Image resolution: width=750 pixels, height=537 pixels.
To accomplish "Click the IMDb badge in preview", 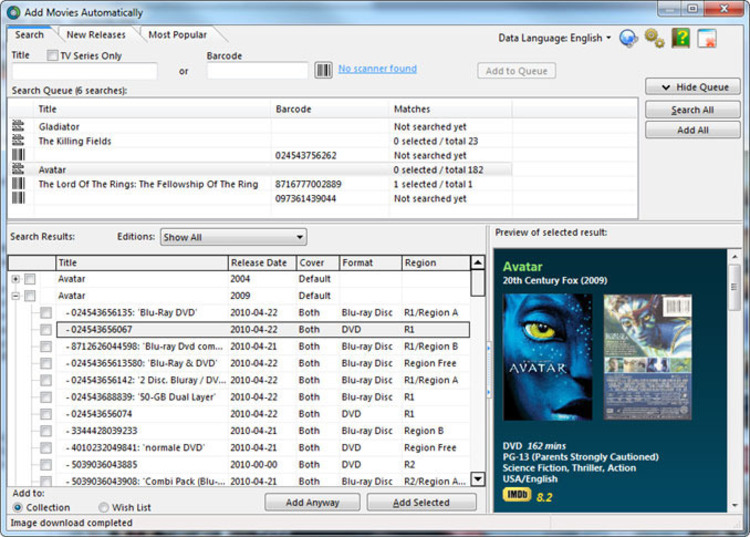I will pyautogui.click(x=517, y=494).
